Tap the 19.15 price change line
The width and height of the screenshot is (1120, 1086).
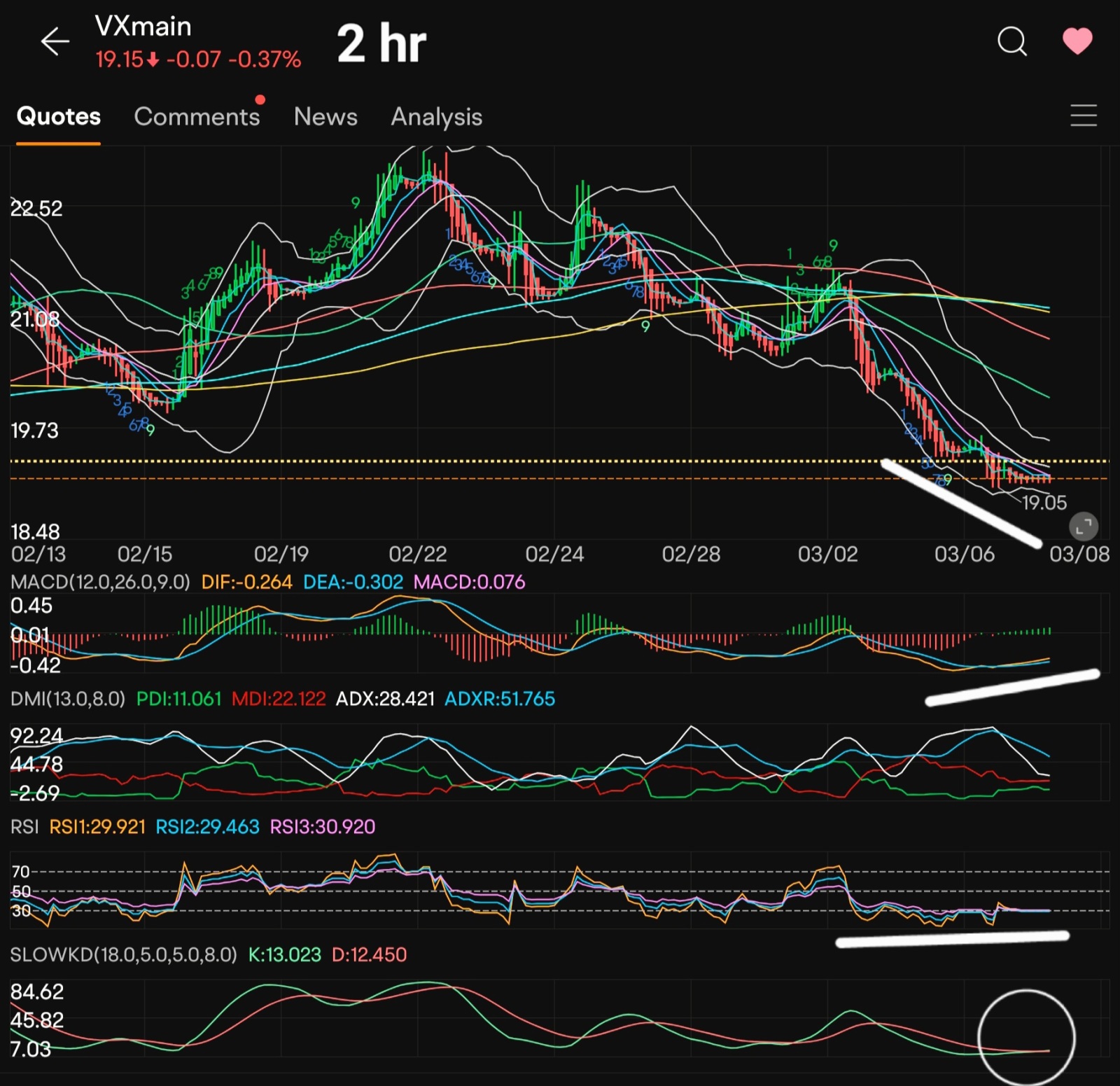pos(198,60)
